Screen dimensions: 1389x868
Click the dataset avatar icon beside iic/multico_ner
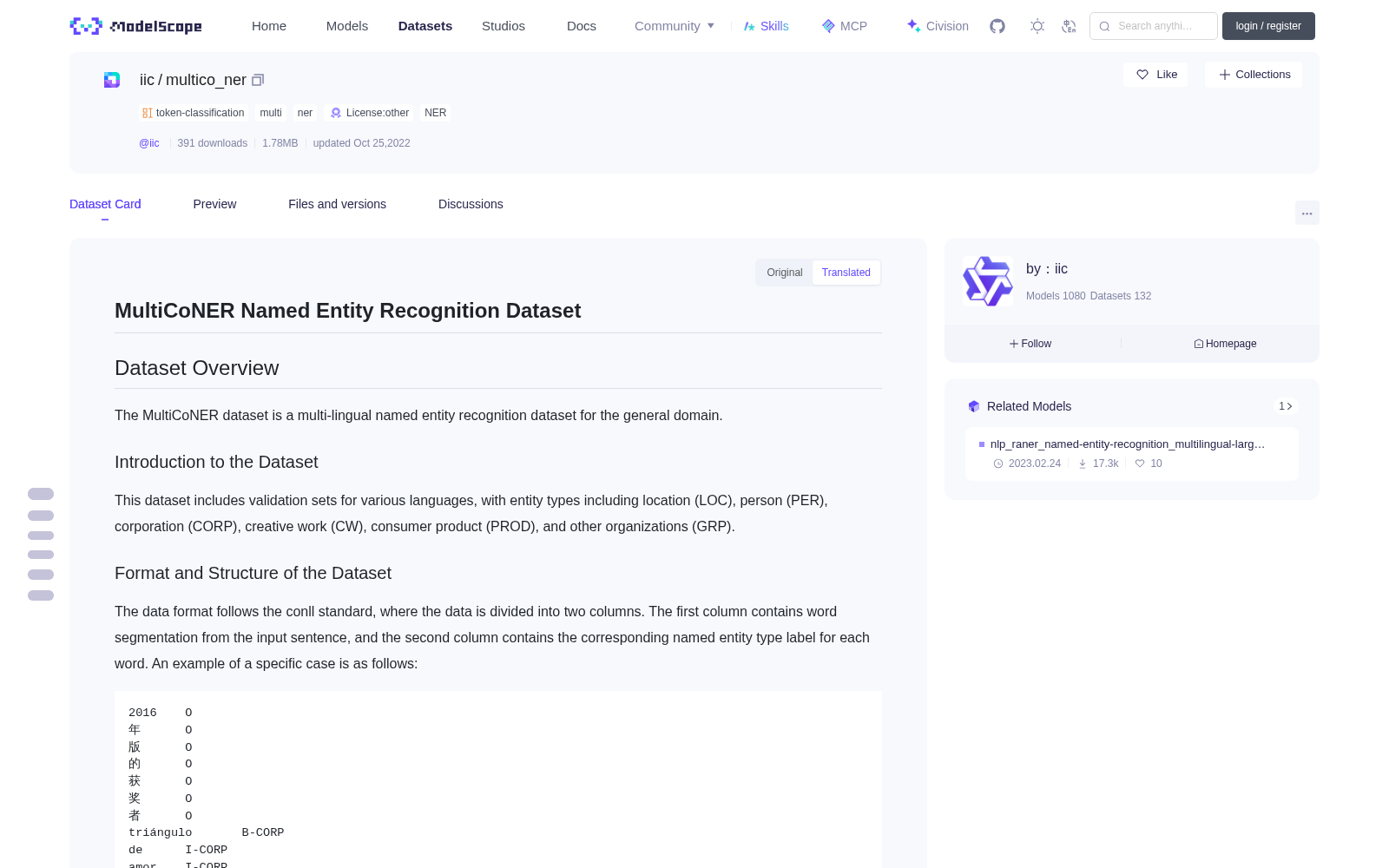pyautogui.click(x=112, y=80)
